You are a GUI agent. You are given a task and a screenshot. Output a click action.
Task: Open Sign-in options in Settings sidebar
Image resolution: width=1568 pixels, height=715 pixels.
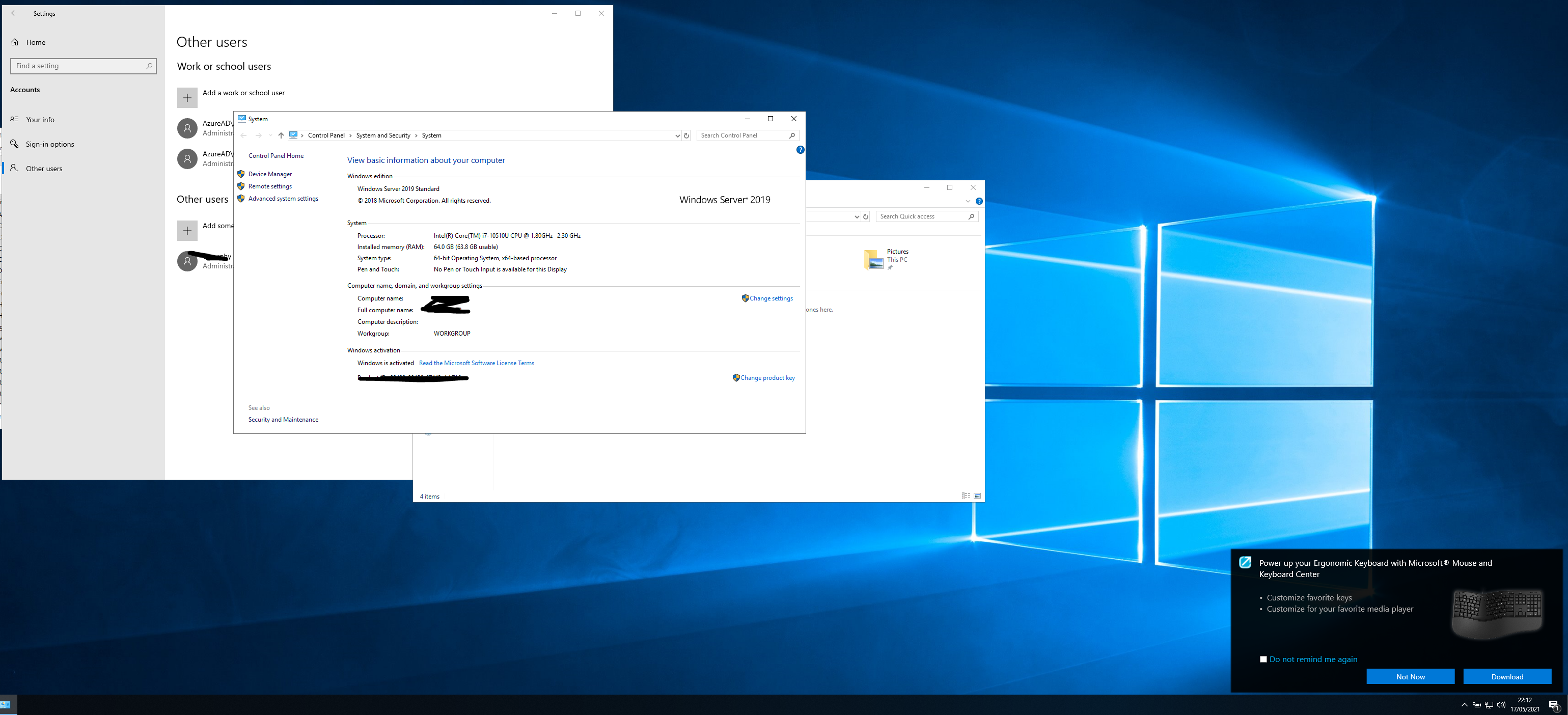(50, 144)
